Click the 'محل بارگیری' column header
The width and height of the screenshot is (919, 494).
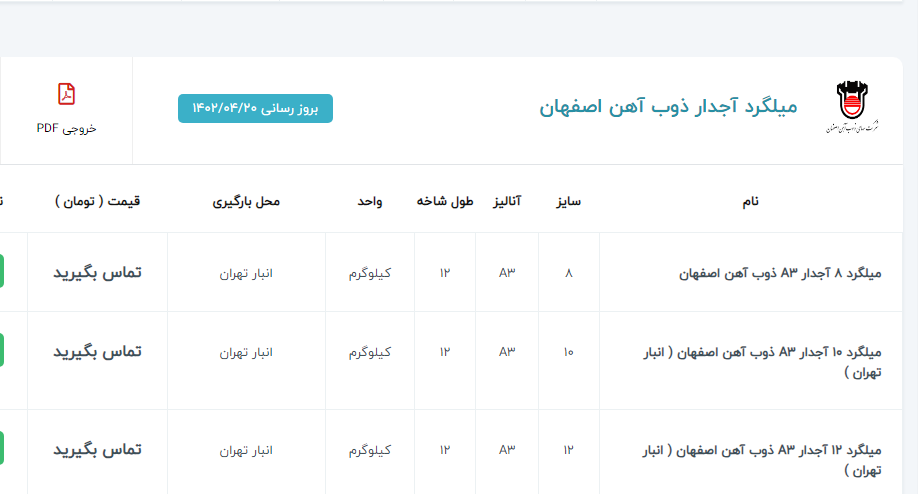coord(246,201)
